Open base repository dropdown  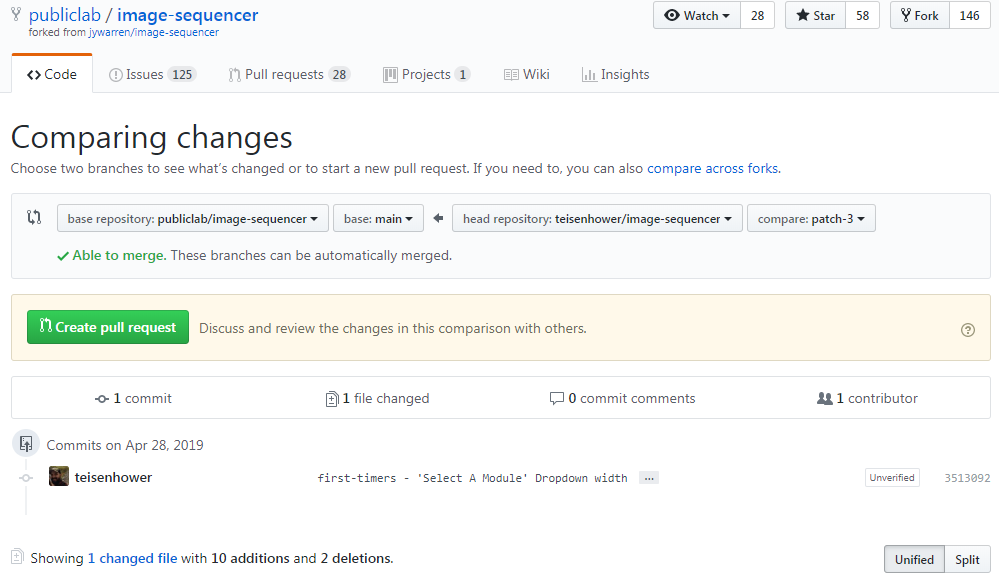(192, 219)
